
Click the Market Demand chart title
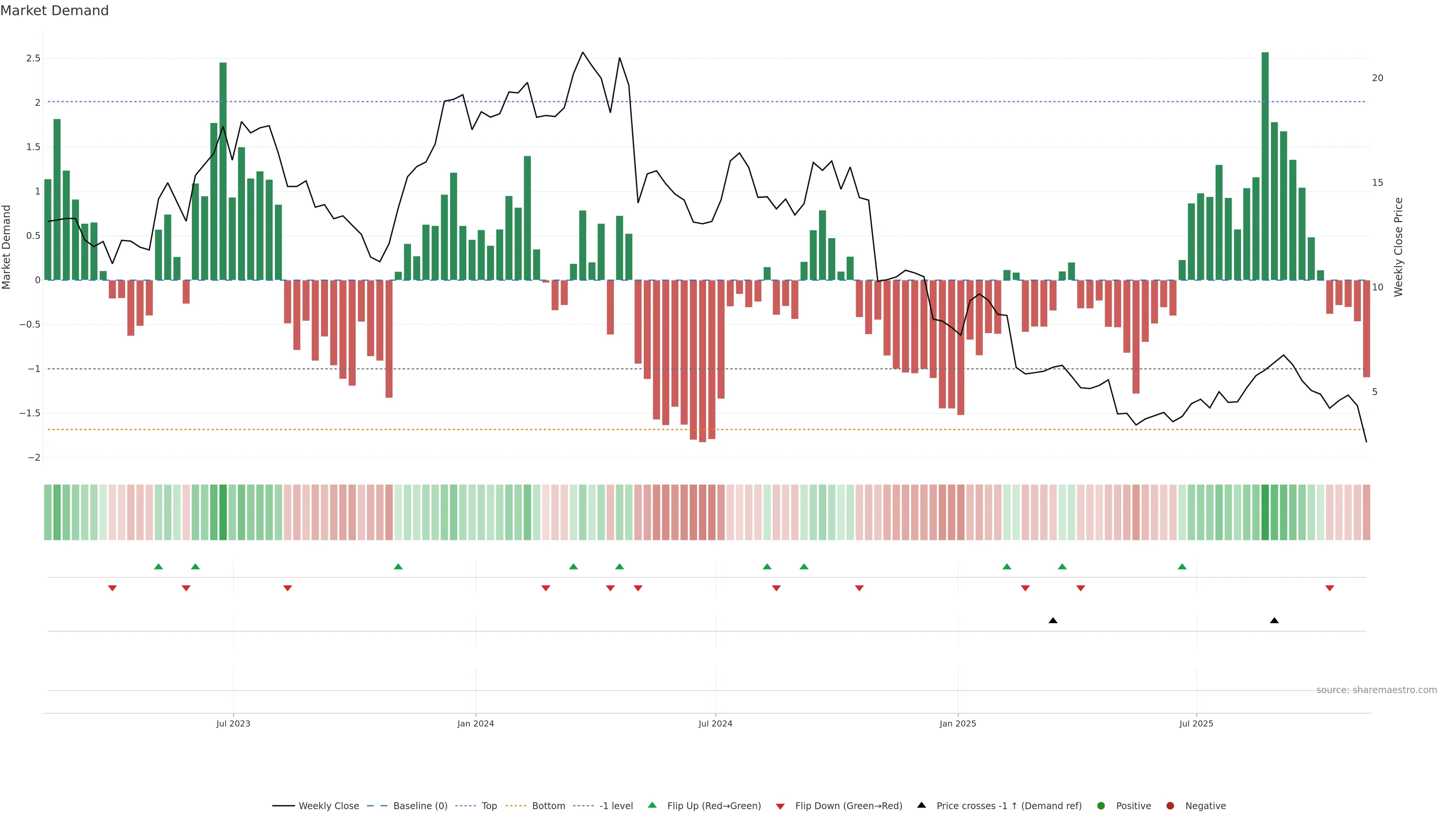click(54, 11)
